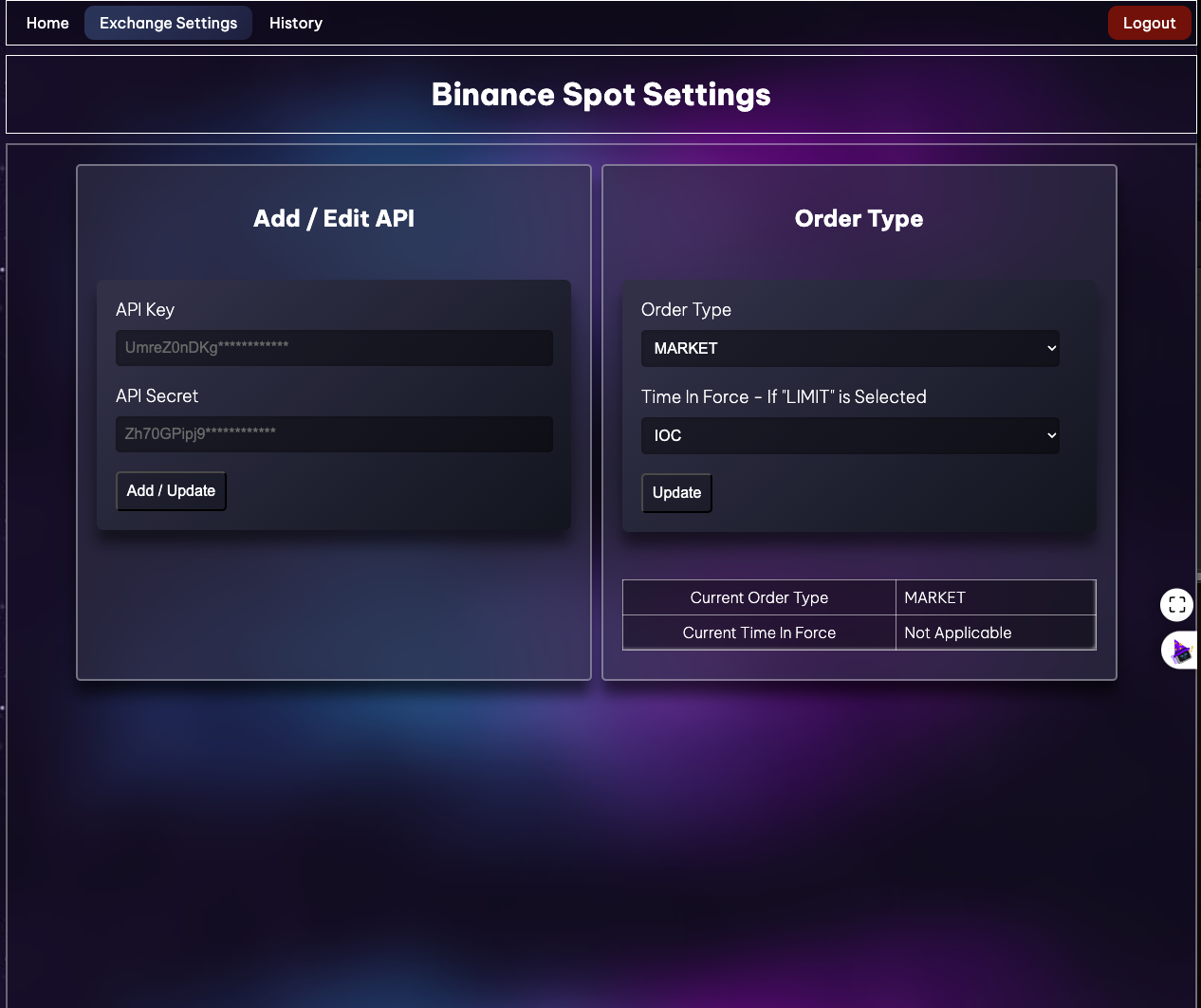Click the Not Applicable table cell
Viewport: 1201px width, 1008px height.
[957, 632]
